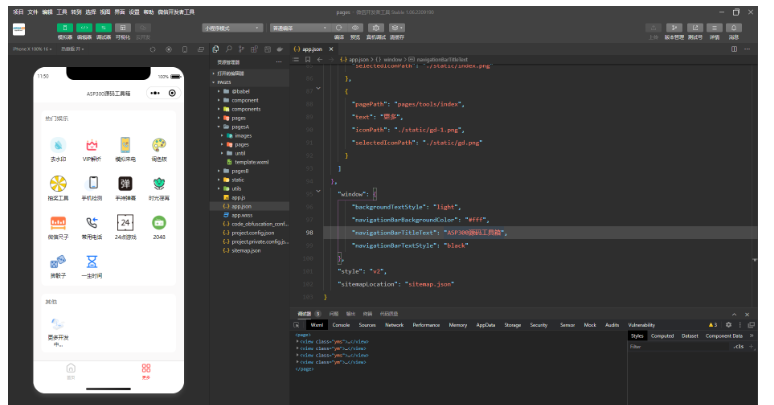
Task: Click the Preview eye icon in toolbar
Action: click(353, 28)
